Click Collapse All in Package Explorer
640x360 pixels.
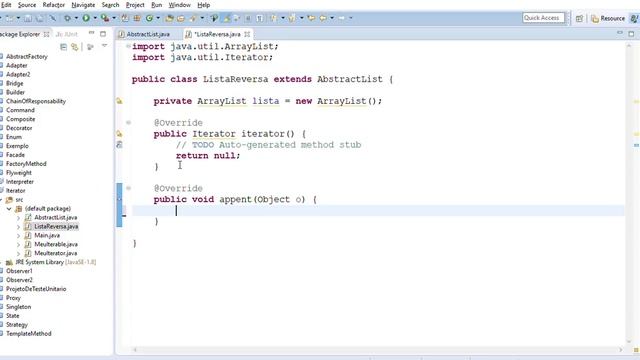pos(63,47)
